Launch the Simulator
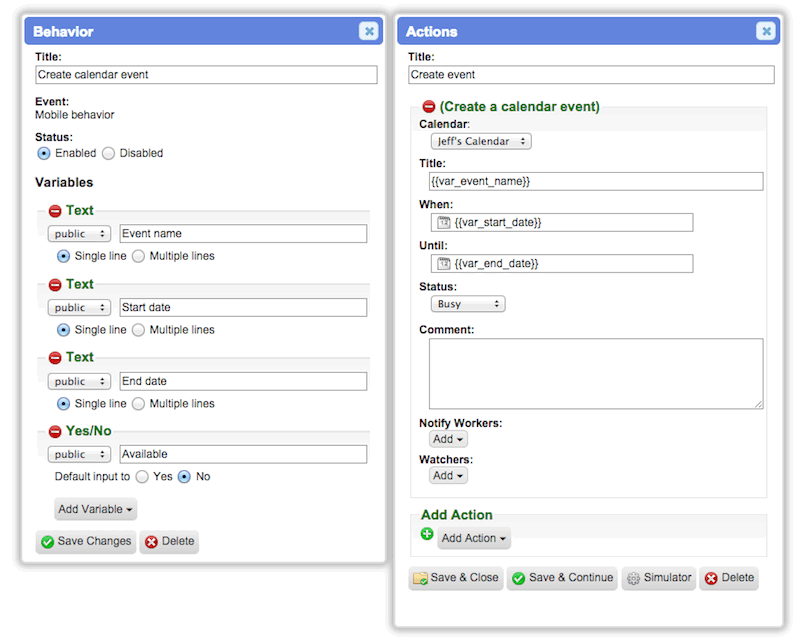 click(x=659, y=578)
